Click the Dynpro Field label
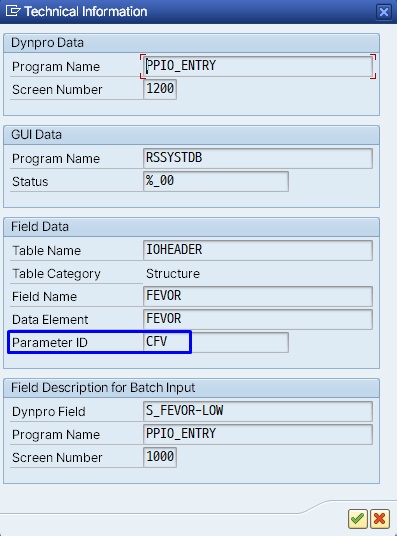Image resolution: width=397 pixels, height=536 pixels. pyautogui.click(x=49, y=412)
